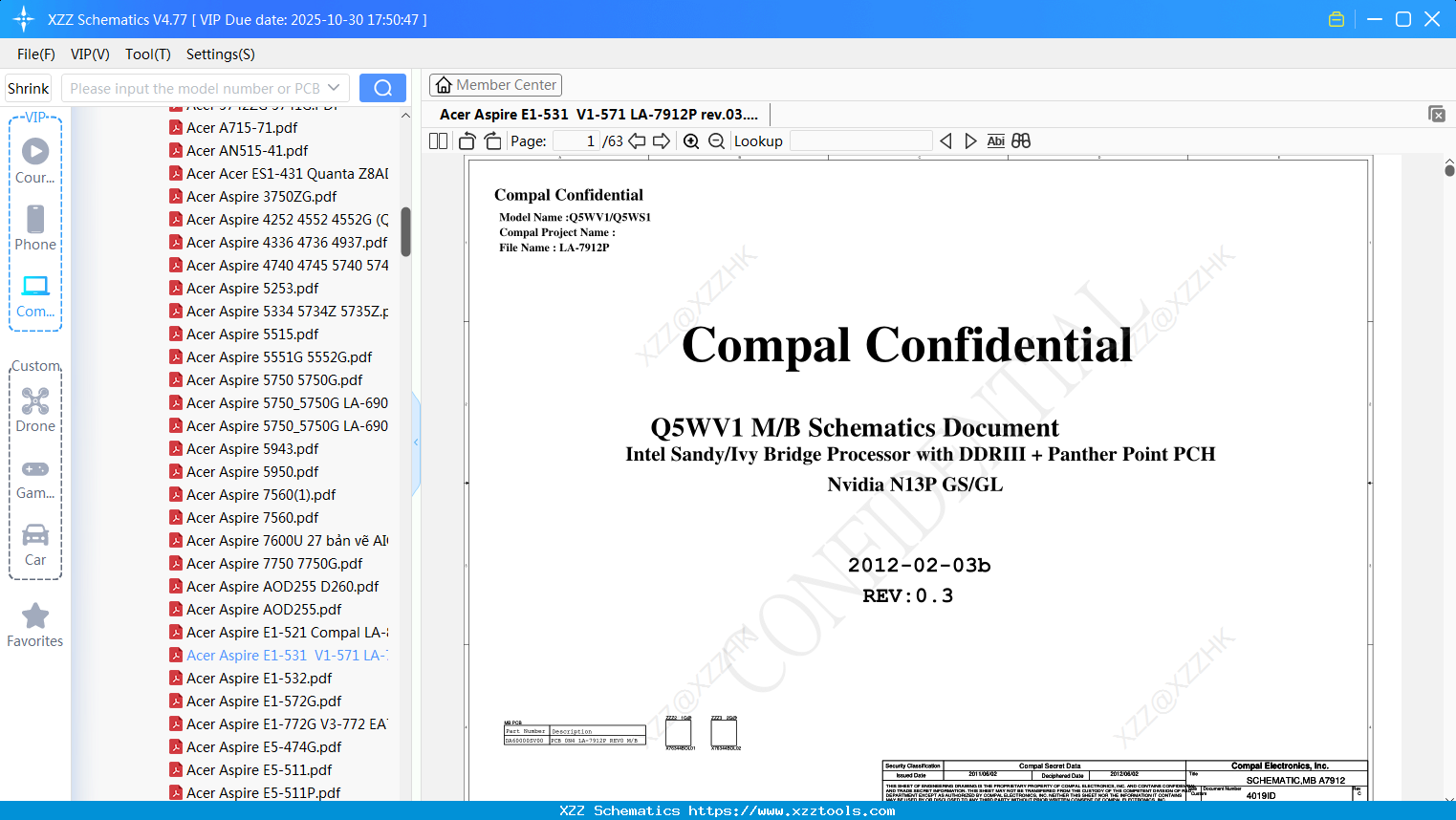
Task: Rotate page clockwise icon
Action: coord(492,140)
